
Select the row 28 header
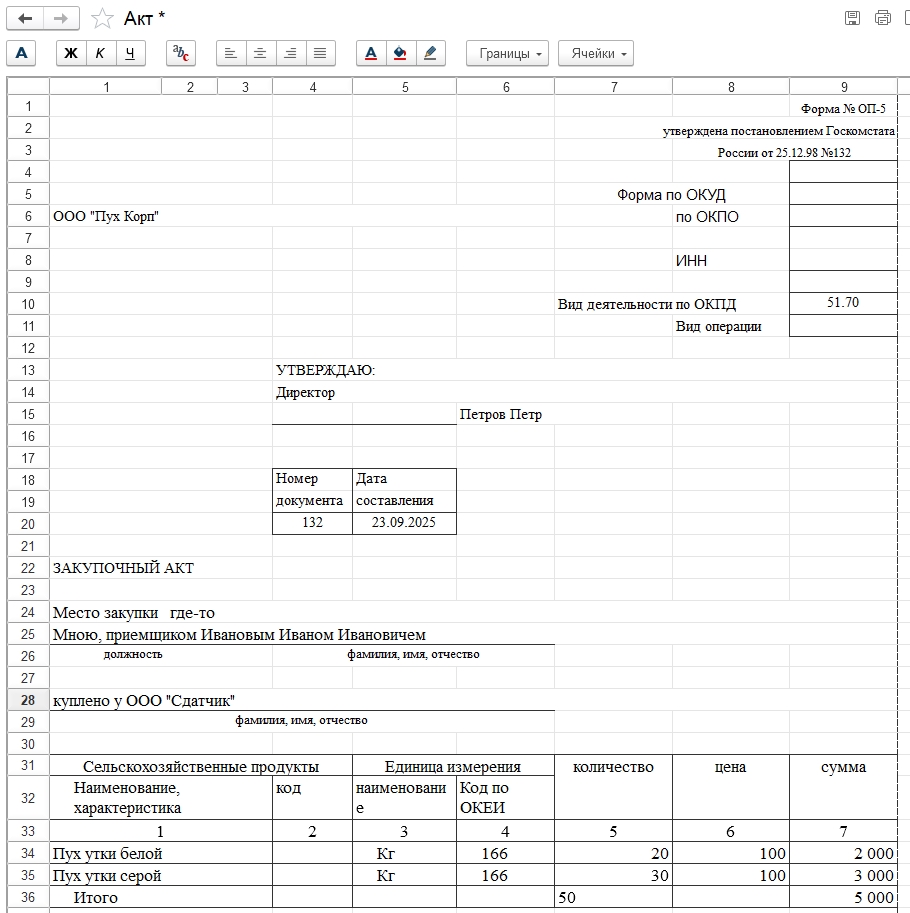point(28,700)
